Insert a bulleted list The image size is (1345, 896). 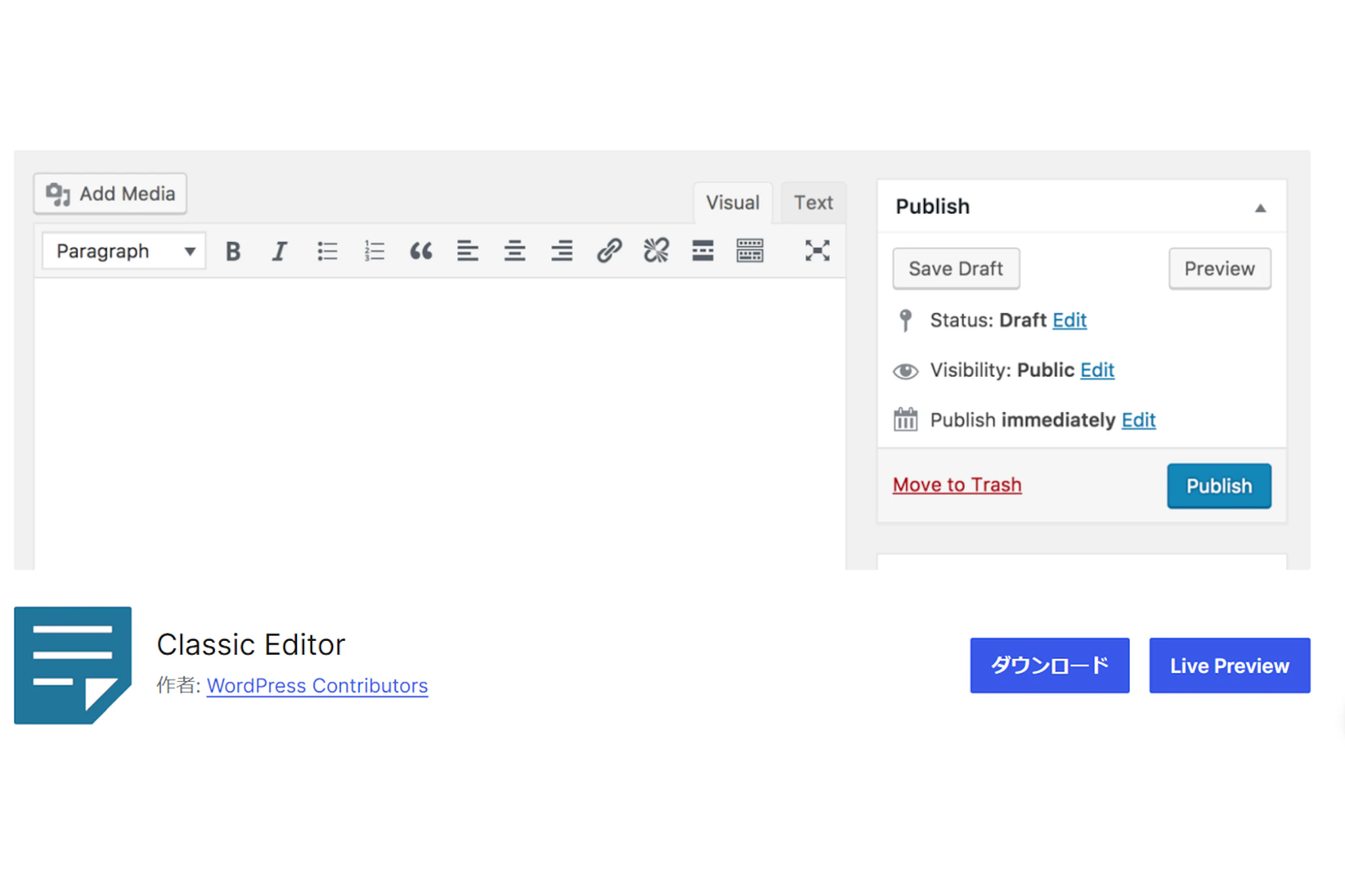click(x=327, y=251)
